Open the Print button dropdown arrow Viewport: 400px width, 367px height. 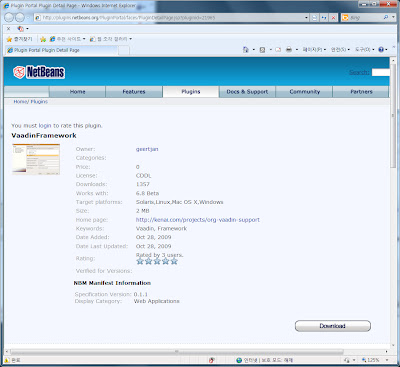coord(296,50)
